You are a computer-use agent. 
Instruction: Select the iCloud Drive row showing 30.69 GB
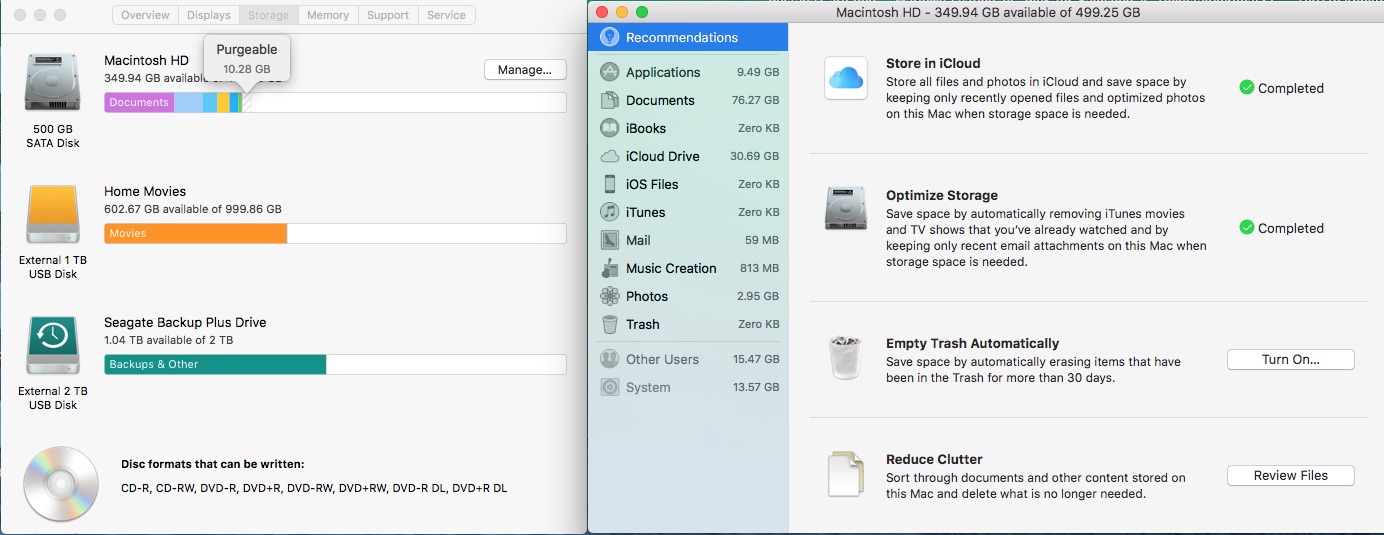688,156
